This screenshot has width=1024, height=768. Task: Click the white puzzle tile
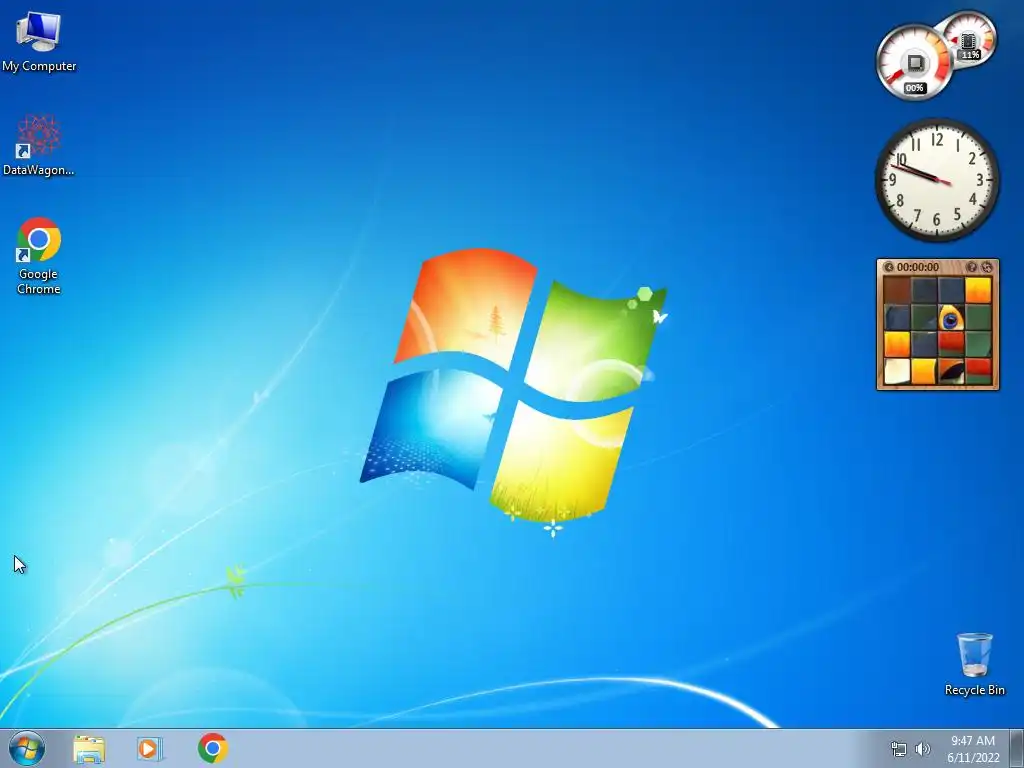897,372
